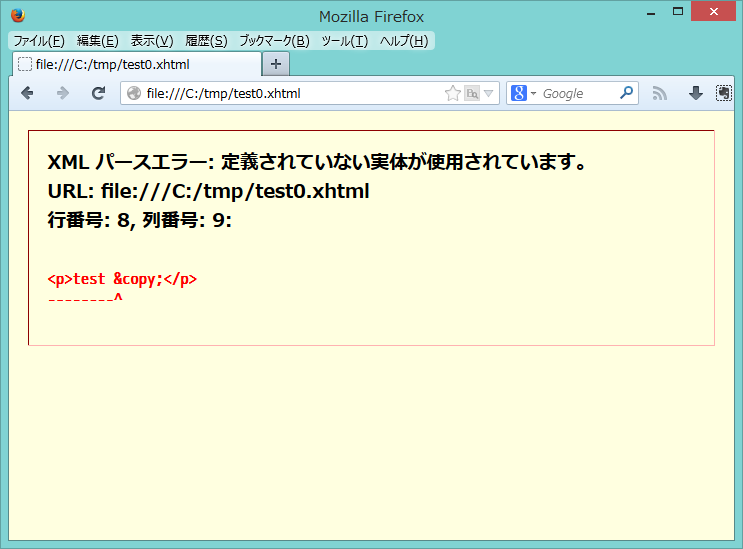Select the file:///C:/tmp/test0.xhtml tab

coord(137,64)
